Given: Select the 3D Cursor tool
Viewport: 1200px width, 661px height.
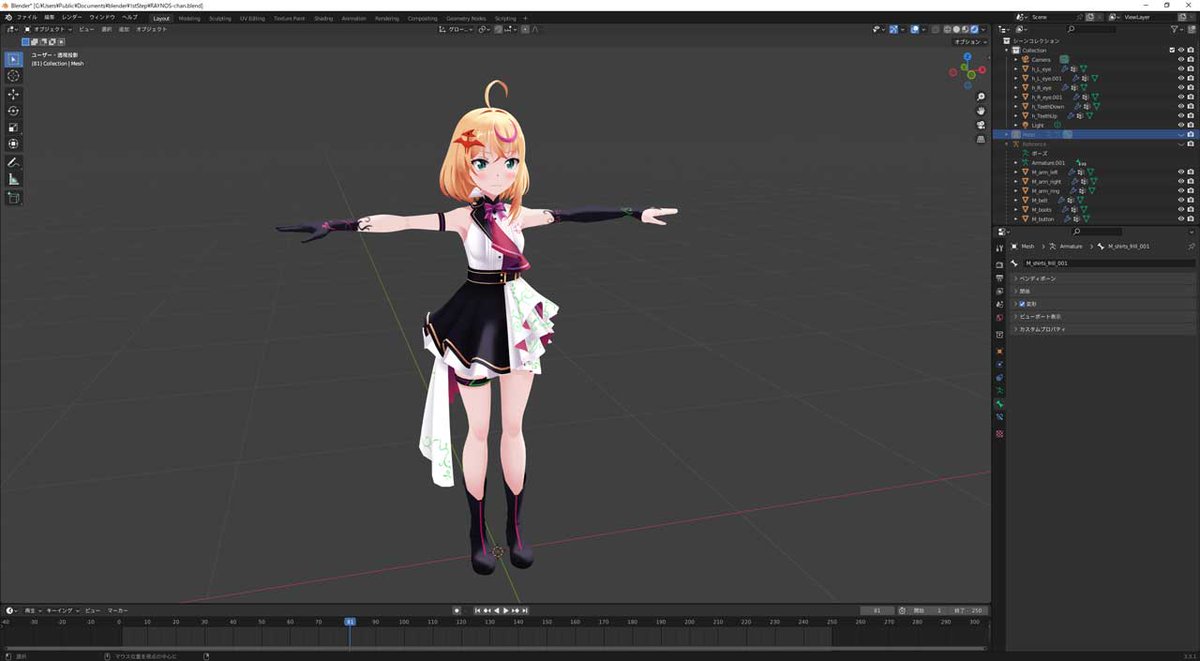Looking at the screenshot, I should tap(13, 76).
